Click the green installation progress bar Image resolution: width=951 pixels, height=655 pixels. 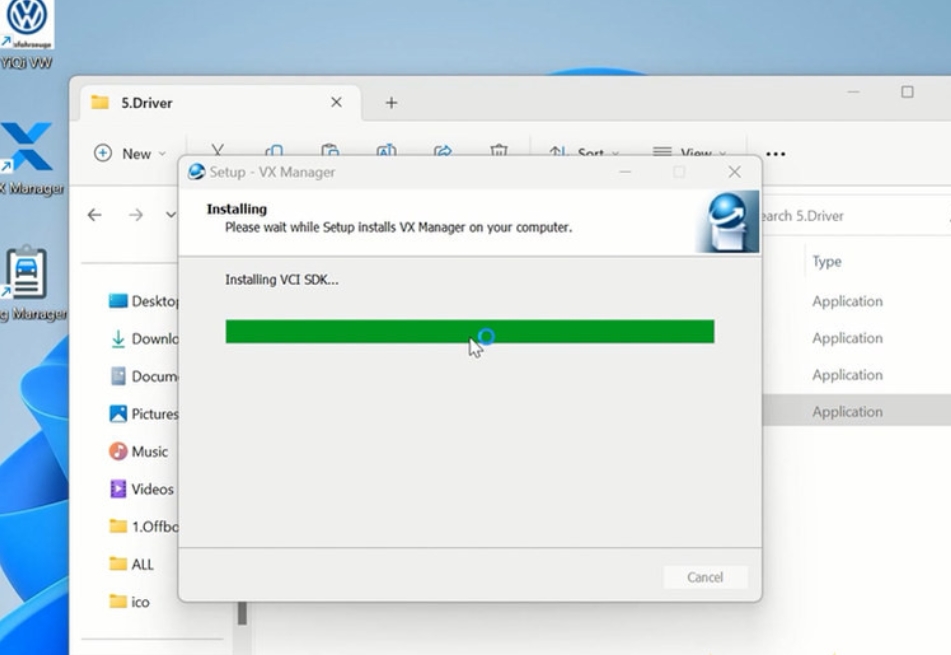[469, 332]
